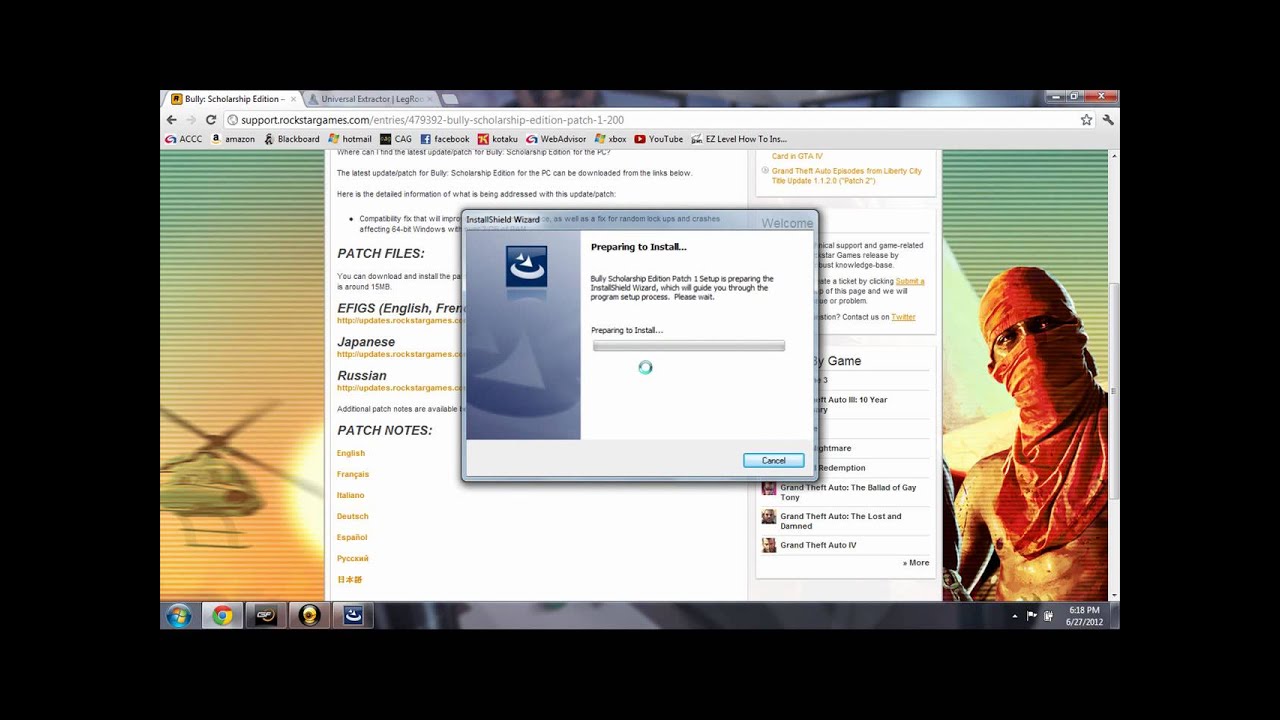Viewport: 1280px width, 720px height.
Task: Open the YouTube bookmark
Action: pos(659,139)
